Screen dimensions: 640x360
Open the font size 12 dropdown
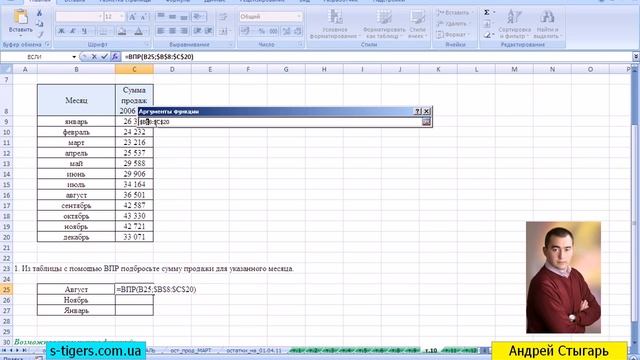tap(122, 17)
